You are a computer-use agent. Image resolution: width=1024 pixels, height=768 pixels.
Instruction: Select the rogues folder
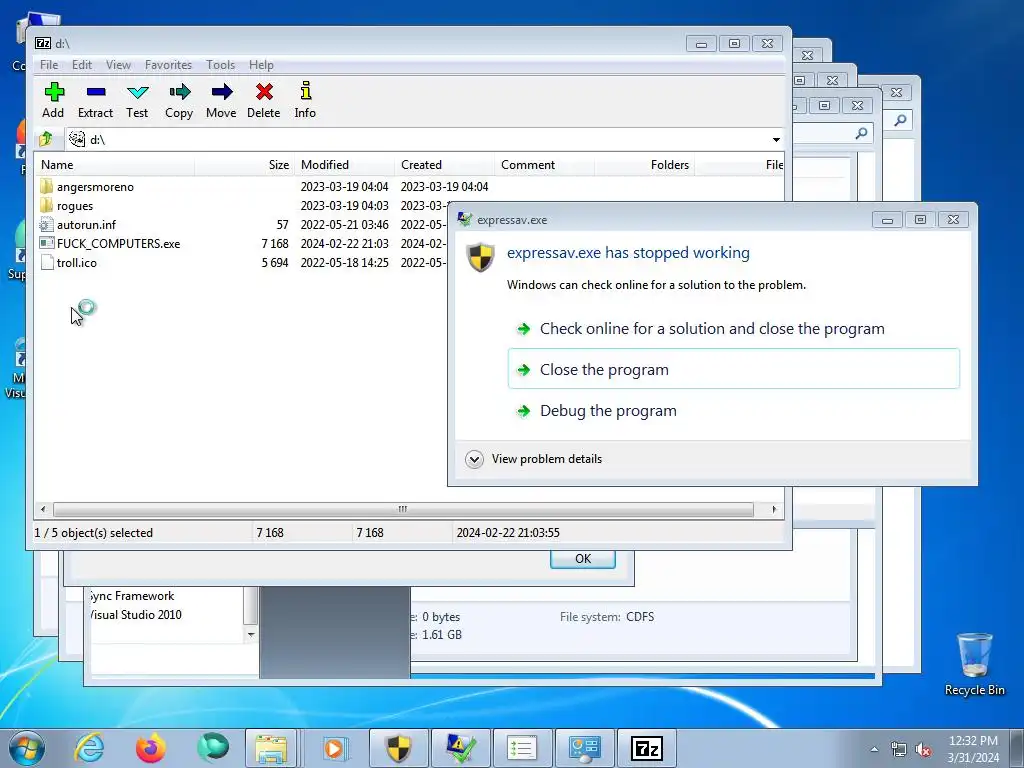pos(74,206)
